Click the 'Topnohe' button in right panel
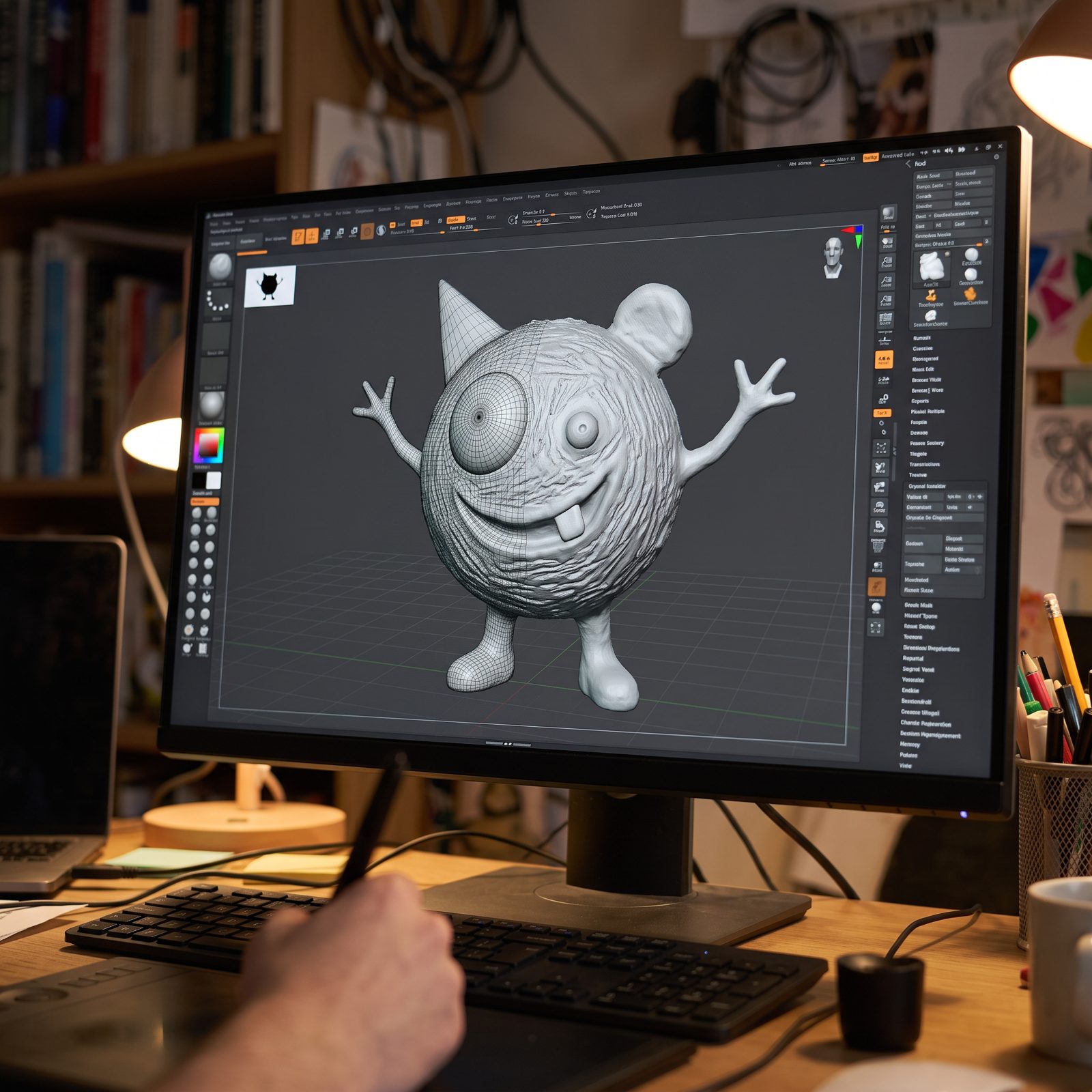The height and width of the screenshot is (1092, 1092). (x=921, y=564)
